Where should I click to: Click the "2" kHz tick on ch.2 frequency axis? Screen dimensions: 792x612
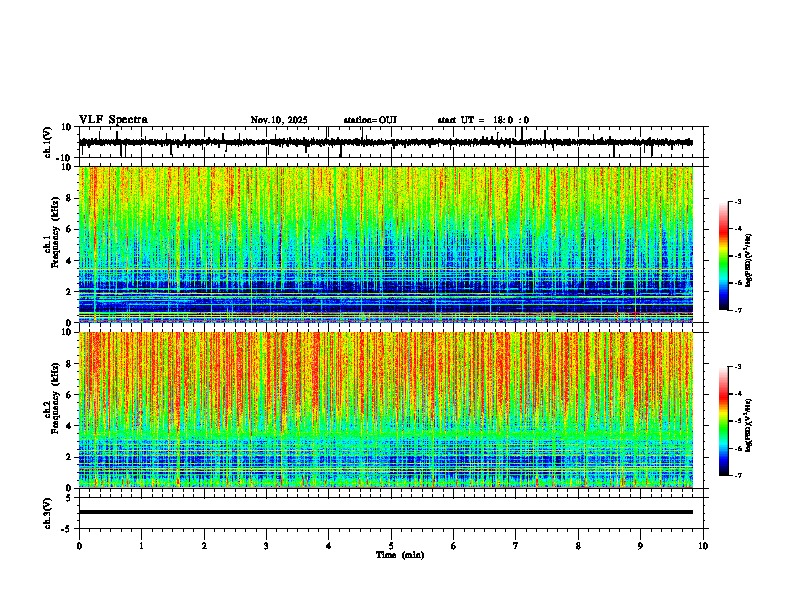[x=69, y=457]
